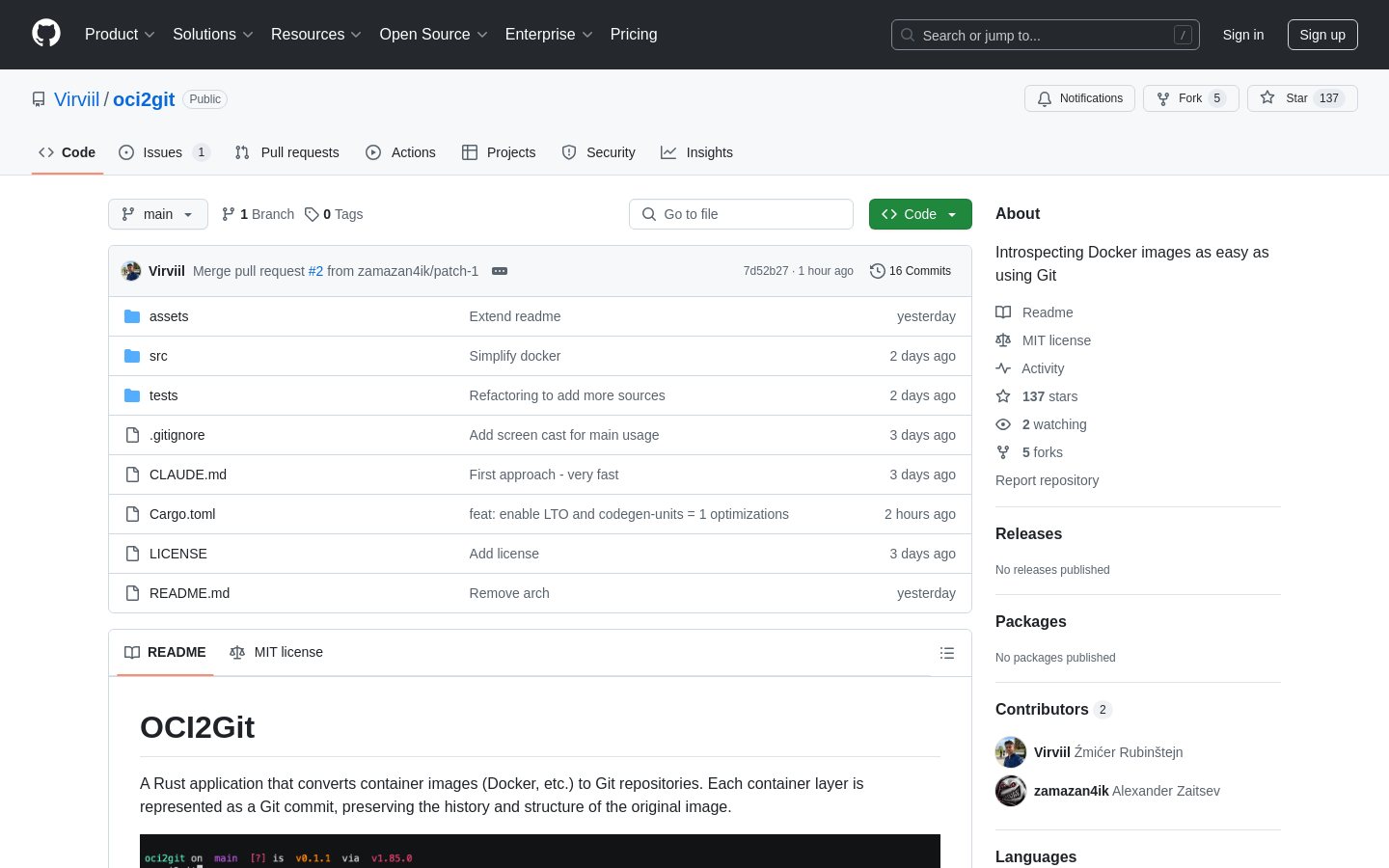Open the Actions tab

pos(401,152)
